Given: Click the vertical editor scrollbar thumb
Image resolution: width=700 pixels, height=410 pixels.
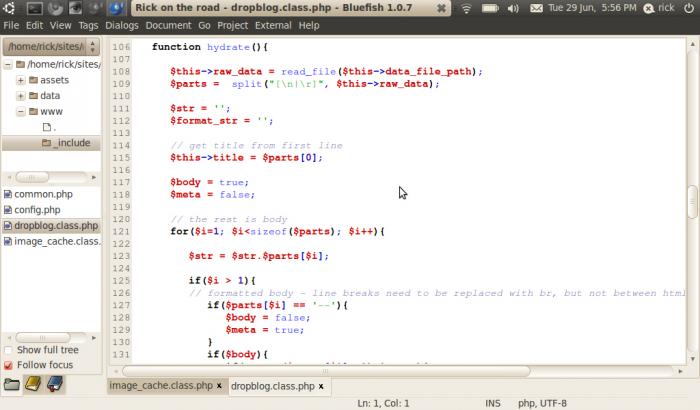Looking at the screenshot, I should 692,202.
